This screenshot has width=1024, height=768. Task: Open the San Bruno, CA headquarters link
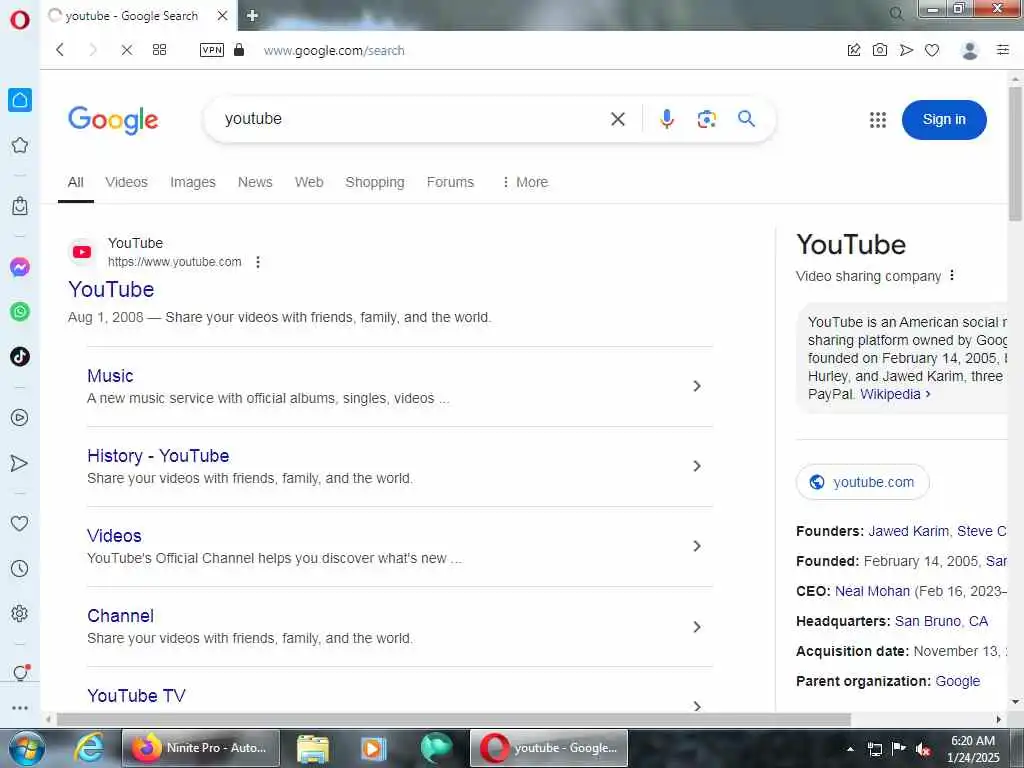[x=941, y=621]
